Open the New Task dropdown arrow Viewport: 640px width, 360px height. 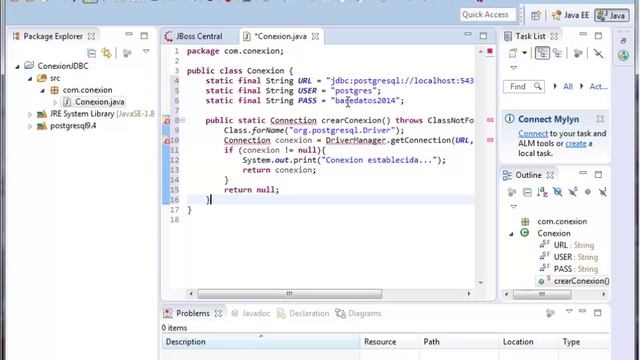(x=524, y=53)
